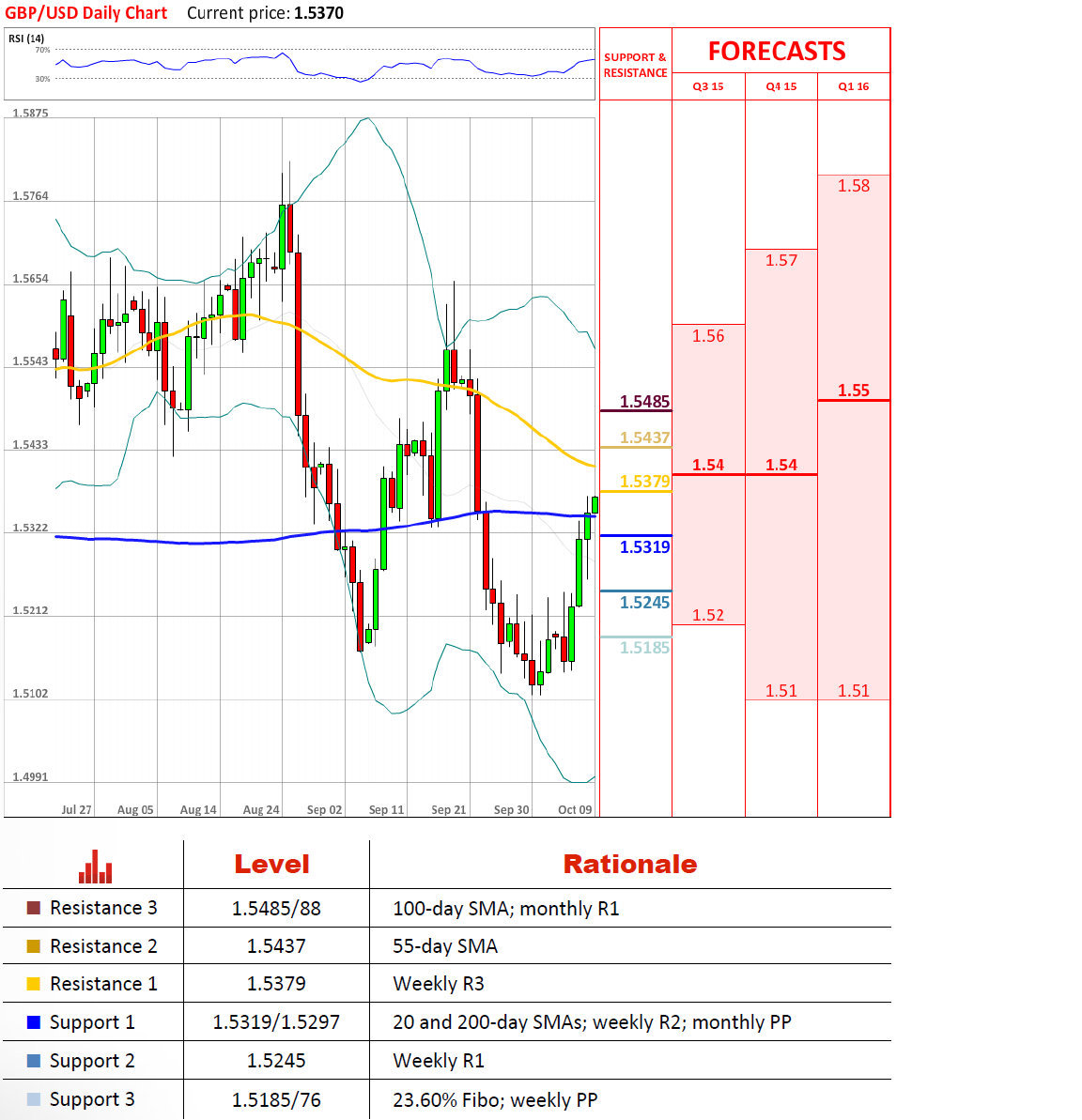Viewport: 1082px width, 1120px height.
Task: Click the Support 1 row label
Action: point(92,1023)
